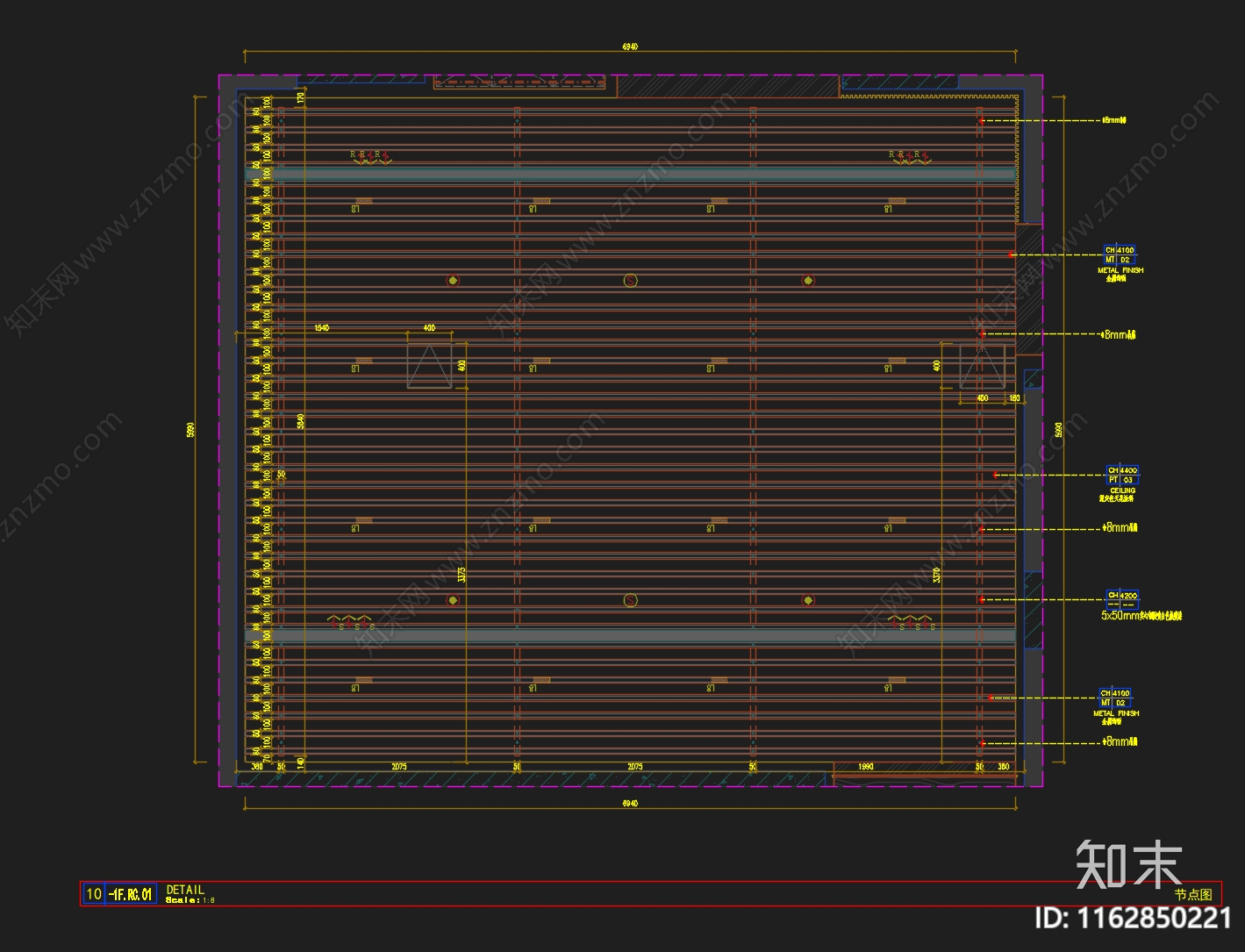The height and width of the screenshot is (952, 1245).
Task: Click the CEILING material label
Action: pyautogui.click(x=1123, y=490)
